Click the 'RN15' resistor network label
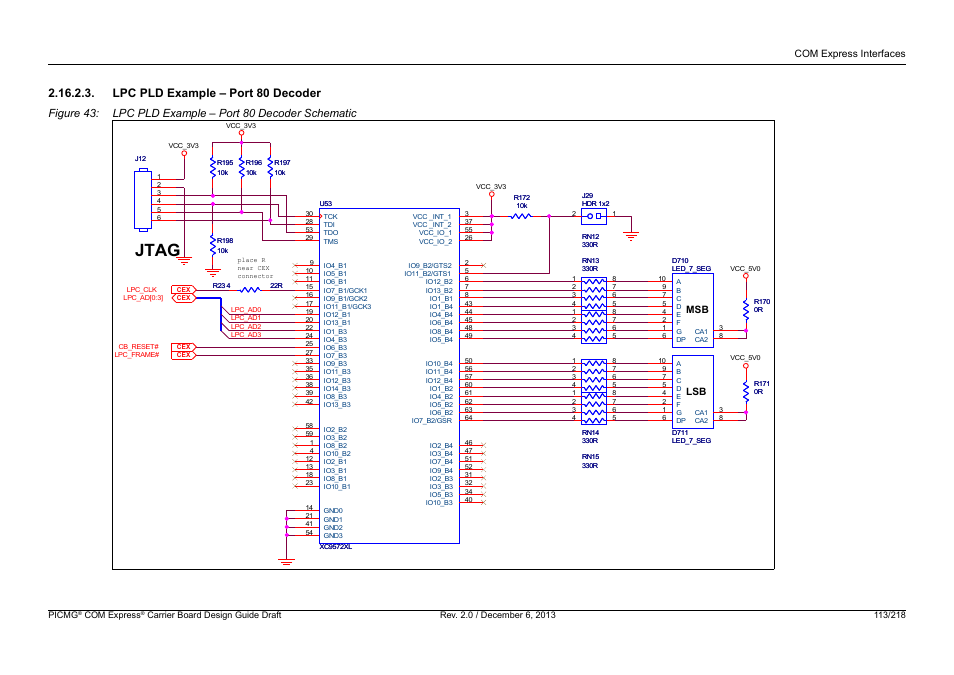The height and width of the screenshot is (675, 954). [590, 456]
